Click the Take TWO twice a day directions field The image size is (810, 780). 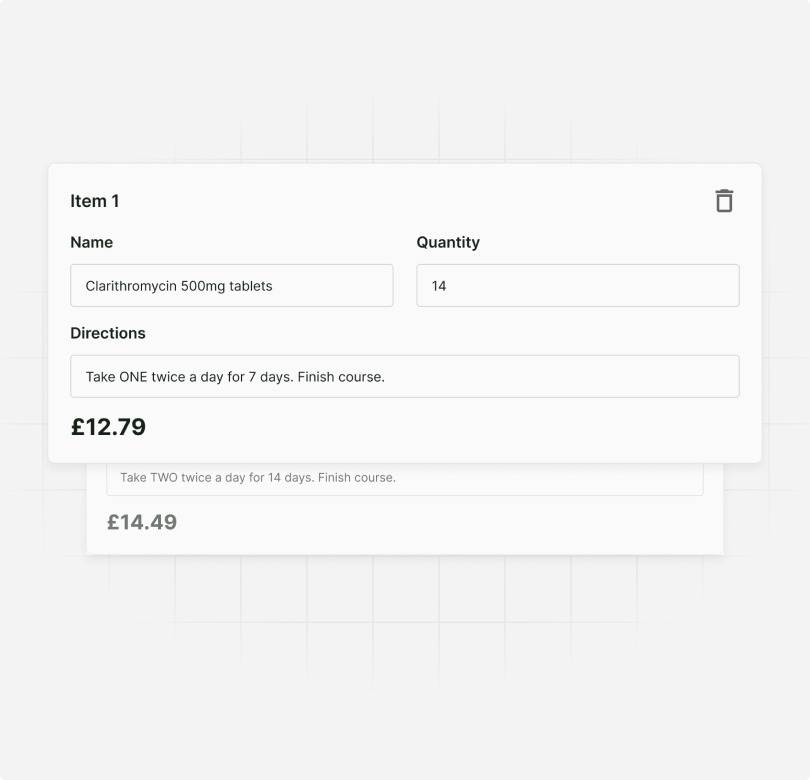coord(404,477)
